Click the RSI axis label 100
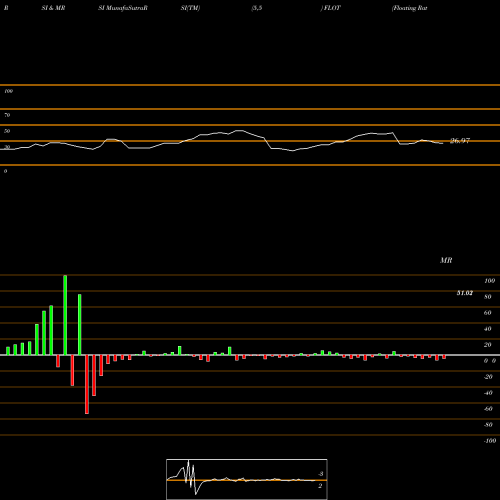This screenshot has height=500, width=500. click(x=9, y=91)
